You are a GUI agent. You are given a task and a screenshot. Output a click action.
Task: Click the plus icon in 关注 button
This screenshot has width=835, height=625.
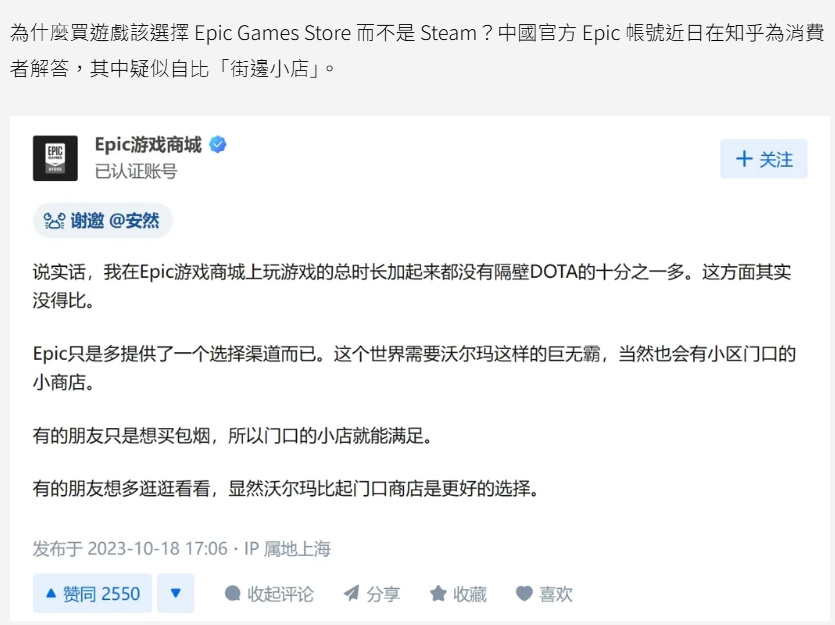pos(744,159)
